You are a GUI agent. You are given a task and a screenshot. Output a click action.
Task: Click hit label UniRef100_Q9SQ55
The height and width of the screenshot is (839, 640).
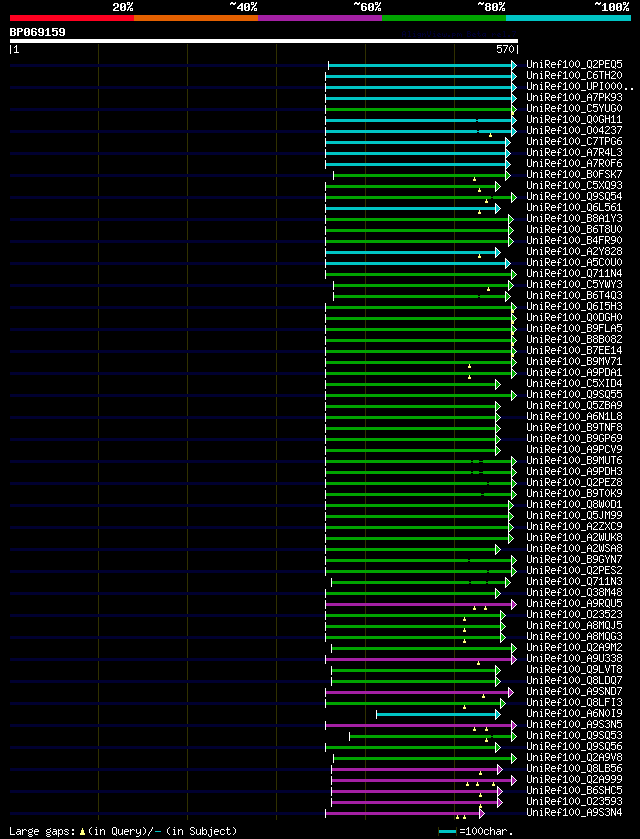(574, 394)
